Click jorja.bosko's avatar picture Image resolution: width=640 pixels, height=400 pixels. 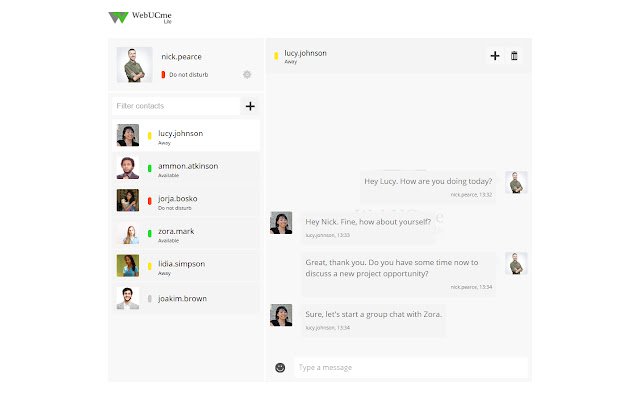[x=128, y=200]
